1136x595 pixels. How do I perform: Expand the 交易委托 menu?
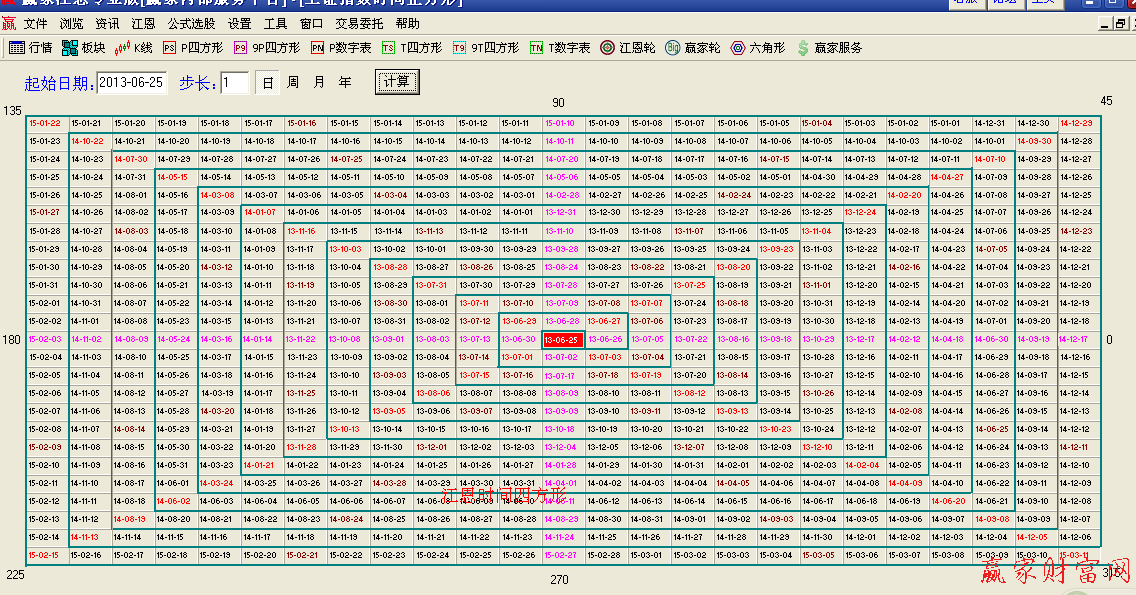point(359,23)
